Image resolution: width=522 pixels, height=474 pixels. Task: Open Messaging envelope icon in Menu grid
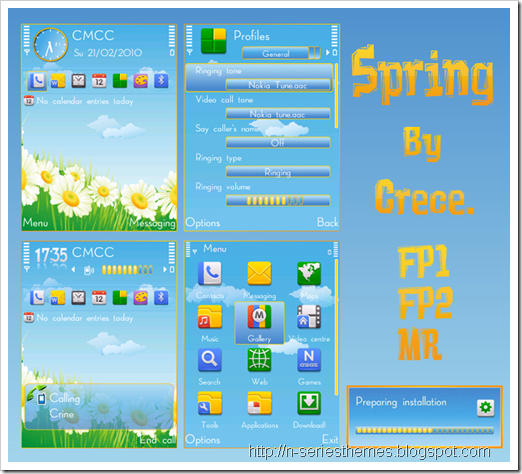point(259,273)
